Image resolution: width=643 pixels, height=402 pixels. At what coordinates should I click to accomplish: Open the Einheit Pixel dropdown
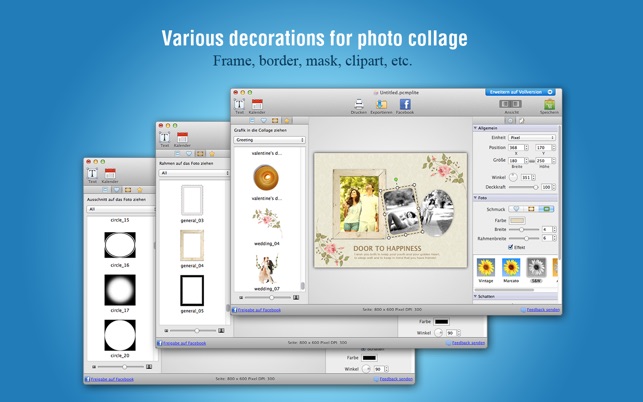click(532, 137)
